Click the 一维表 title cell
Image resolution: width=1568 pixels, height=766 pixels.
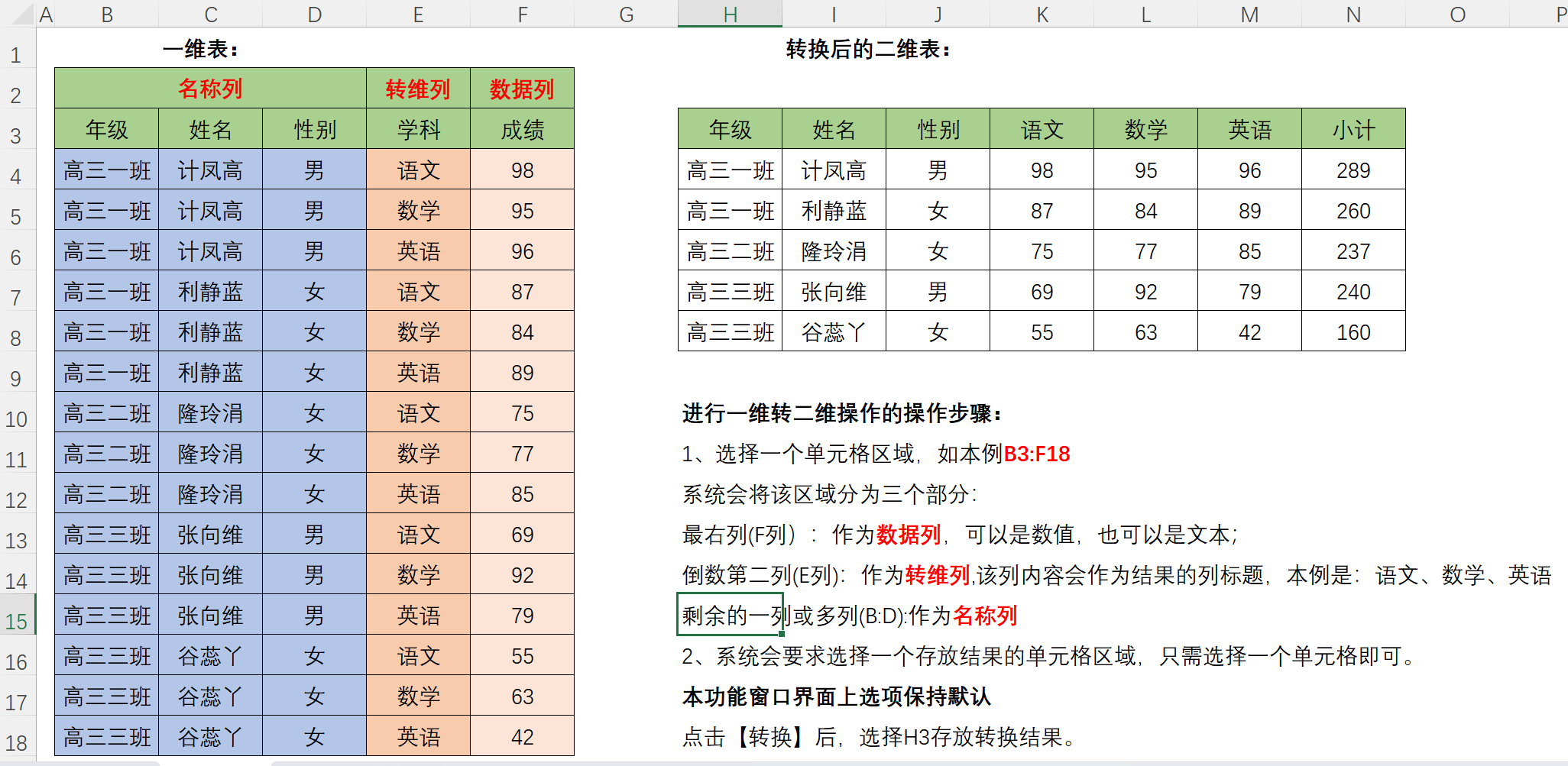click(x=201, y=50)
